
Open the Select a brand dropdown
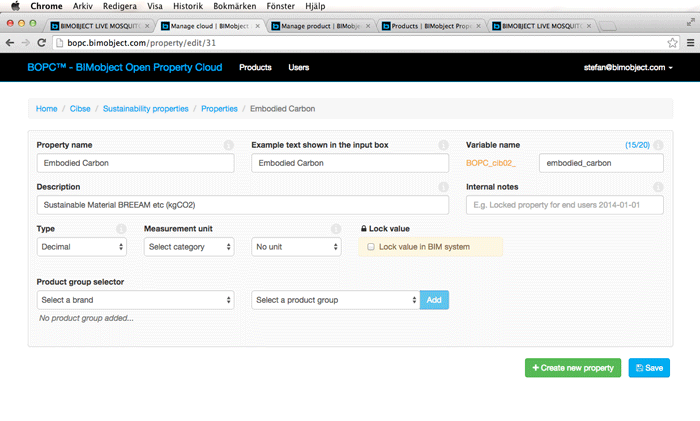coord(135,300)
